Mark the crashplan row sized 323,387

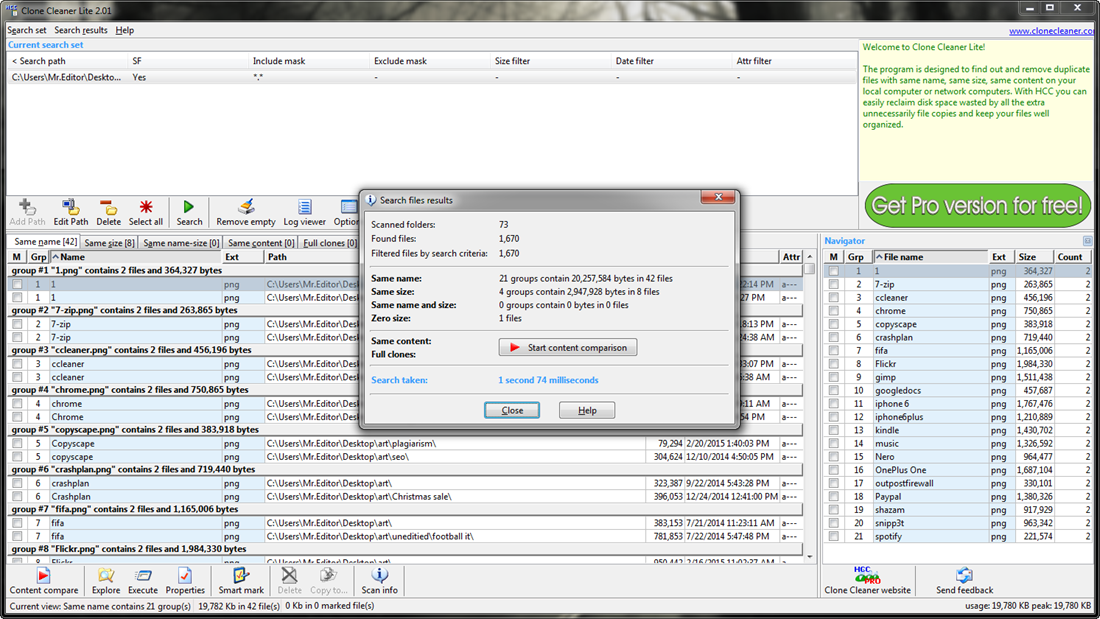[17, 484]
